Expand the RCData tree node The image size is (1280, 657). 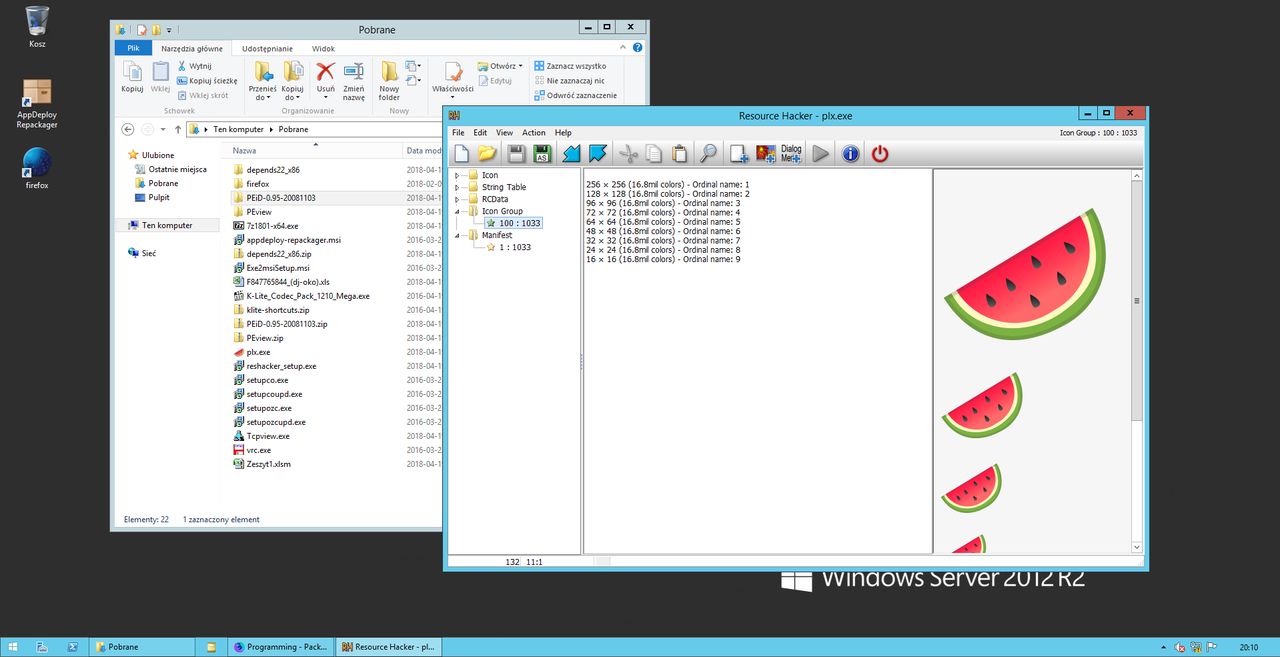(x=457, y=199)
